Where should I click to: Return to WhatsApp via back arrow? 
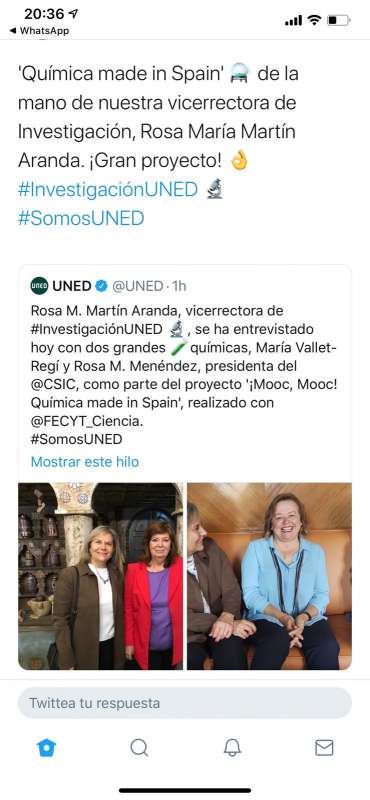click(x=39, y=31)
